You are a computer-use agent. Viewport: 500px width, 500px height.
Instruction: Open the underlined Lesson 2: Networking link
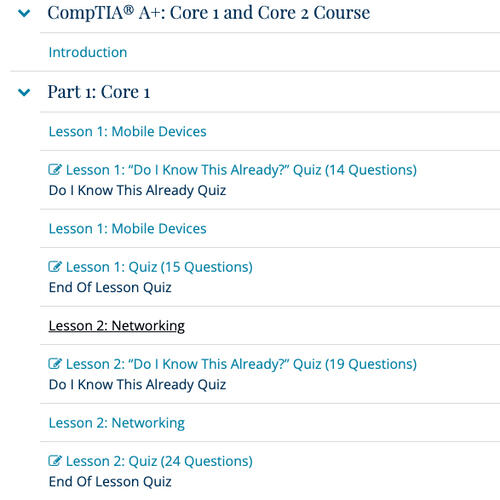click(x=117, y=326)
